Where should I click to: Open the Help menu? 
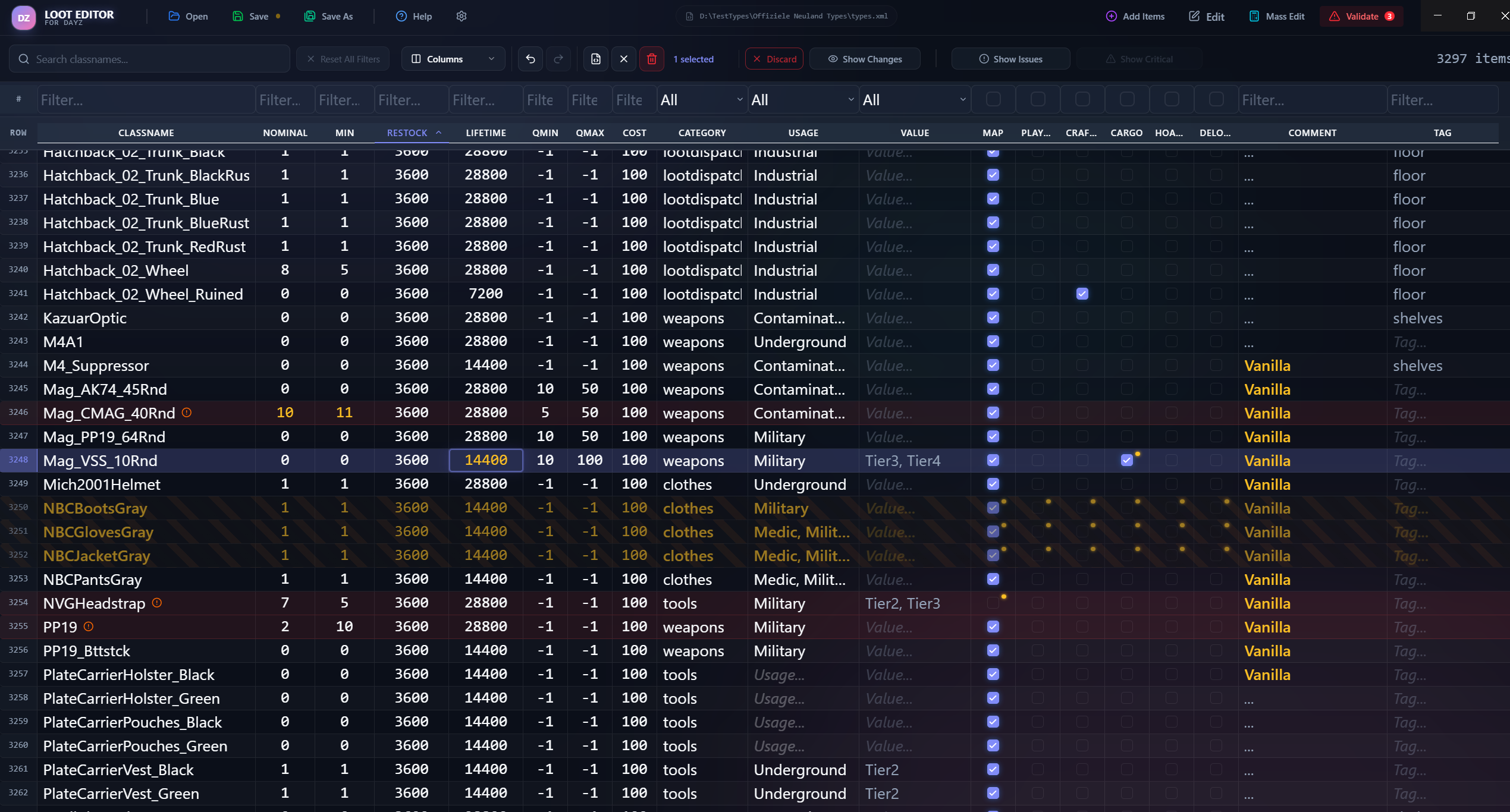414,16
